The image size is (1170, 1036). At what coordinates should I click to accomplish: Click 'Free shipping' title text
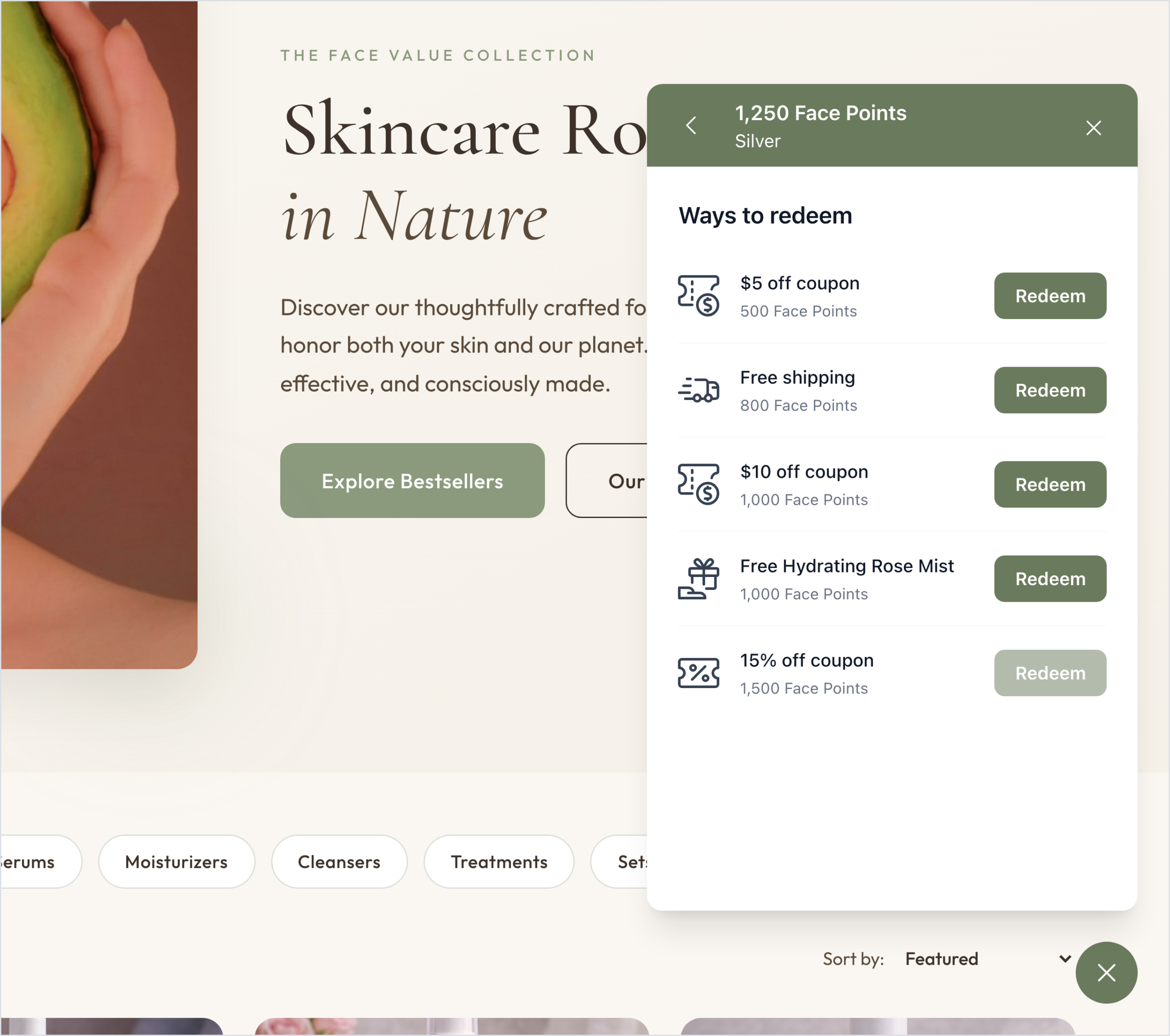[798, 377]
